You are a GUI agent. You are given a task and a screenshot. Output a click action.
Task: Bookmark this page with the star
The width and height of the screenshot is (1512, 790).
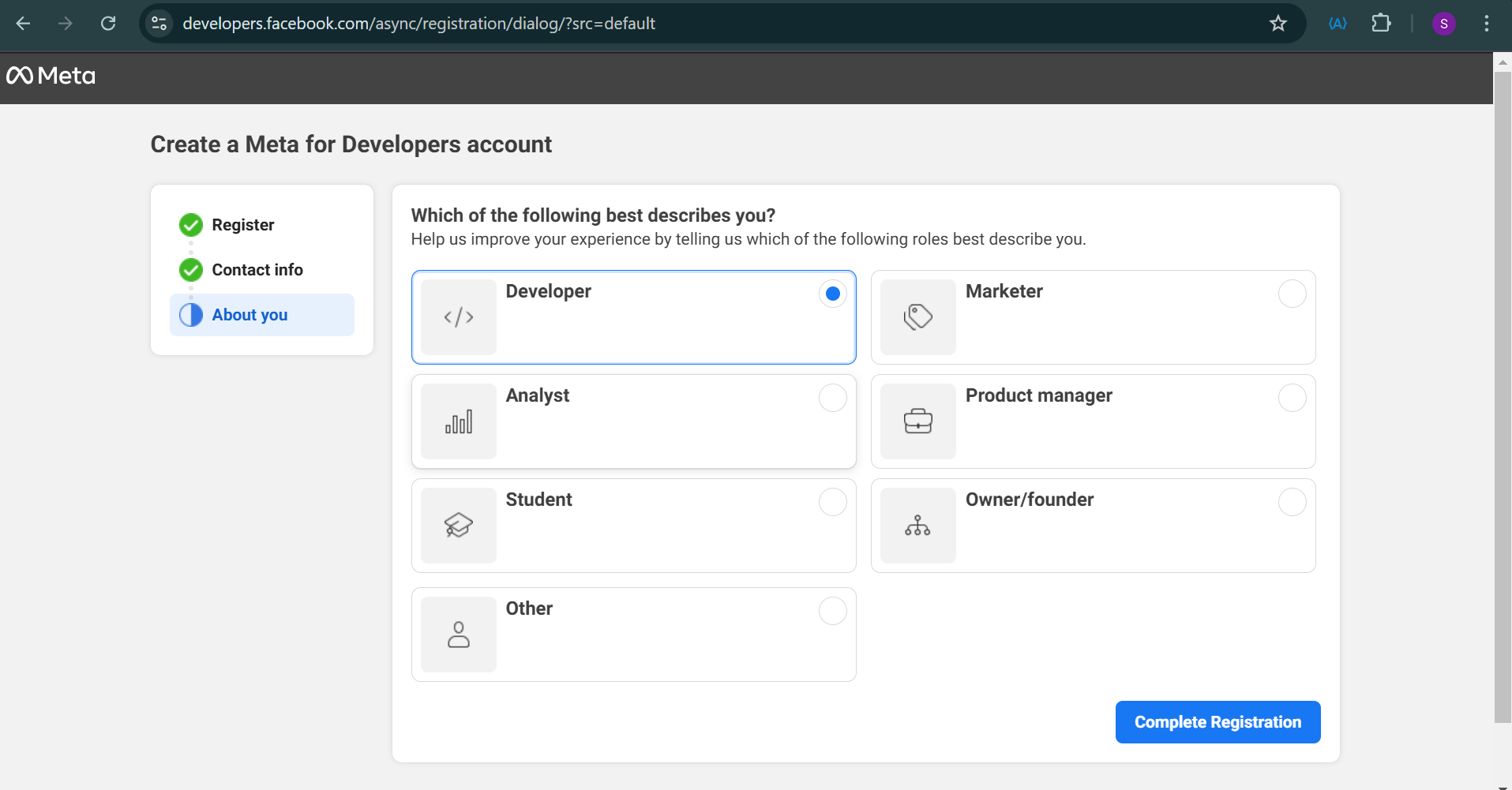coord(1278,23)
